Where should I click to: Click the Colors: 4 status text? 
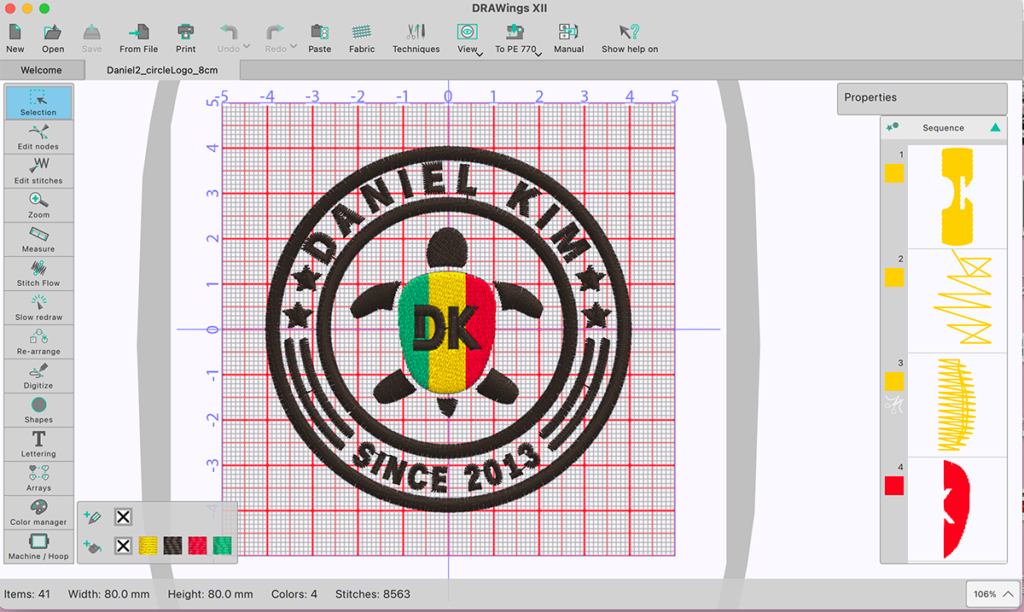tap(294, 594)
